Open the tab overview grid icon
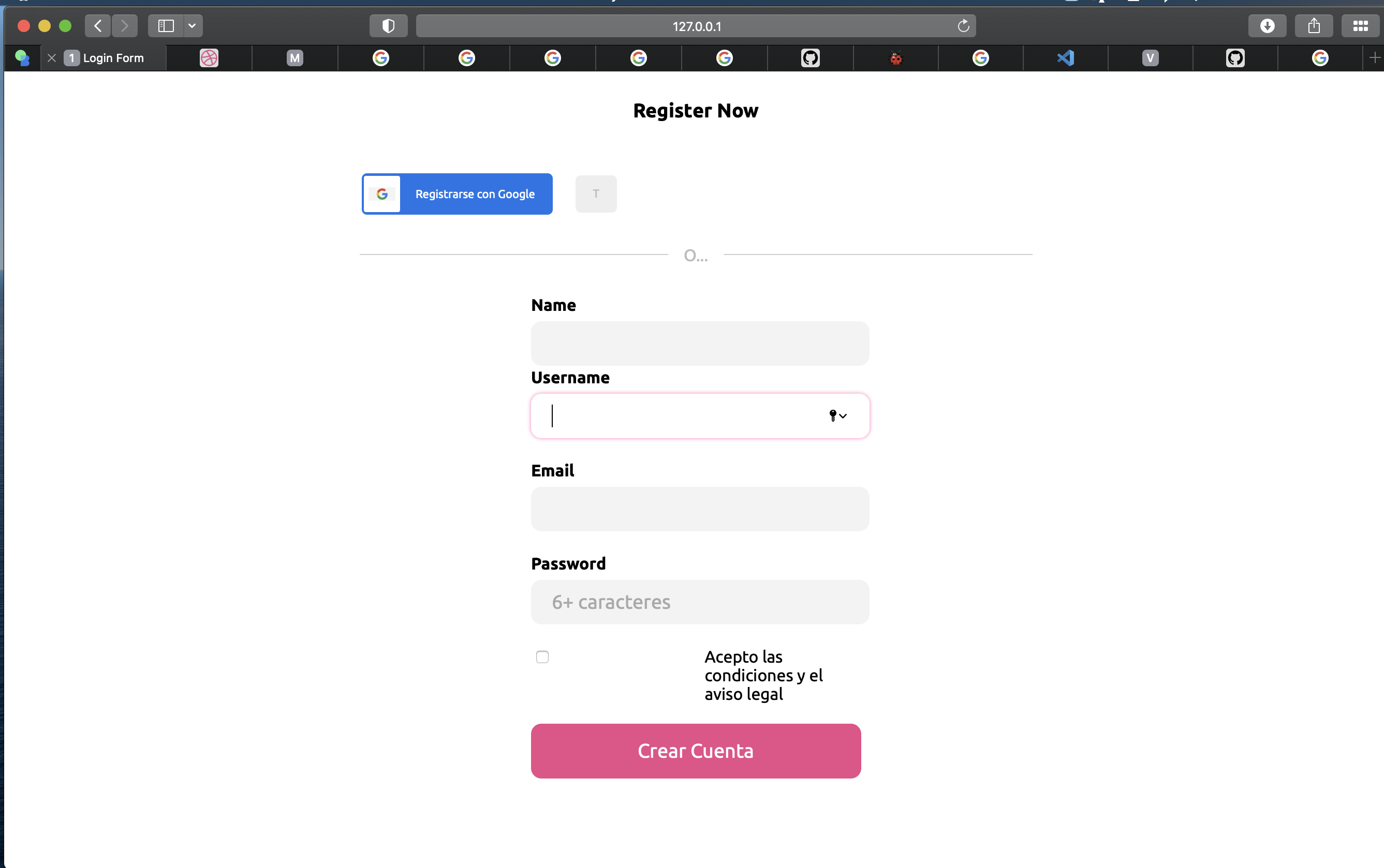The width and height of the screenshot is (1384, 868). click(x=1361, y=25)
